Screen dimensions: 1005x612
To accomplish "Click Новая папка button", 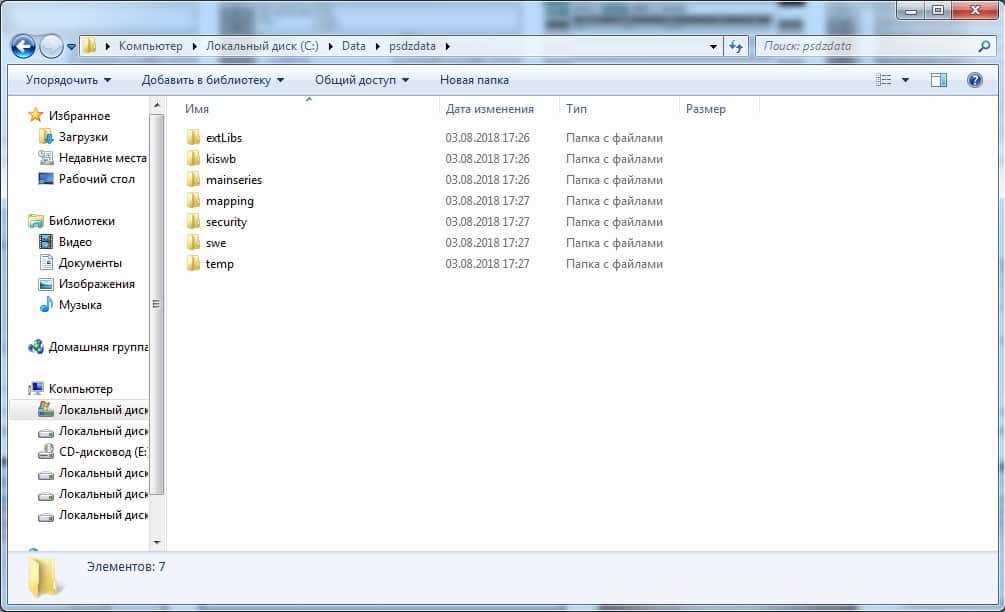I will point(474,80).
